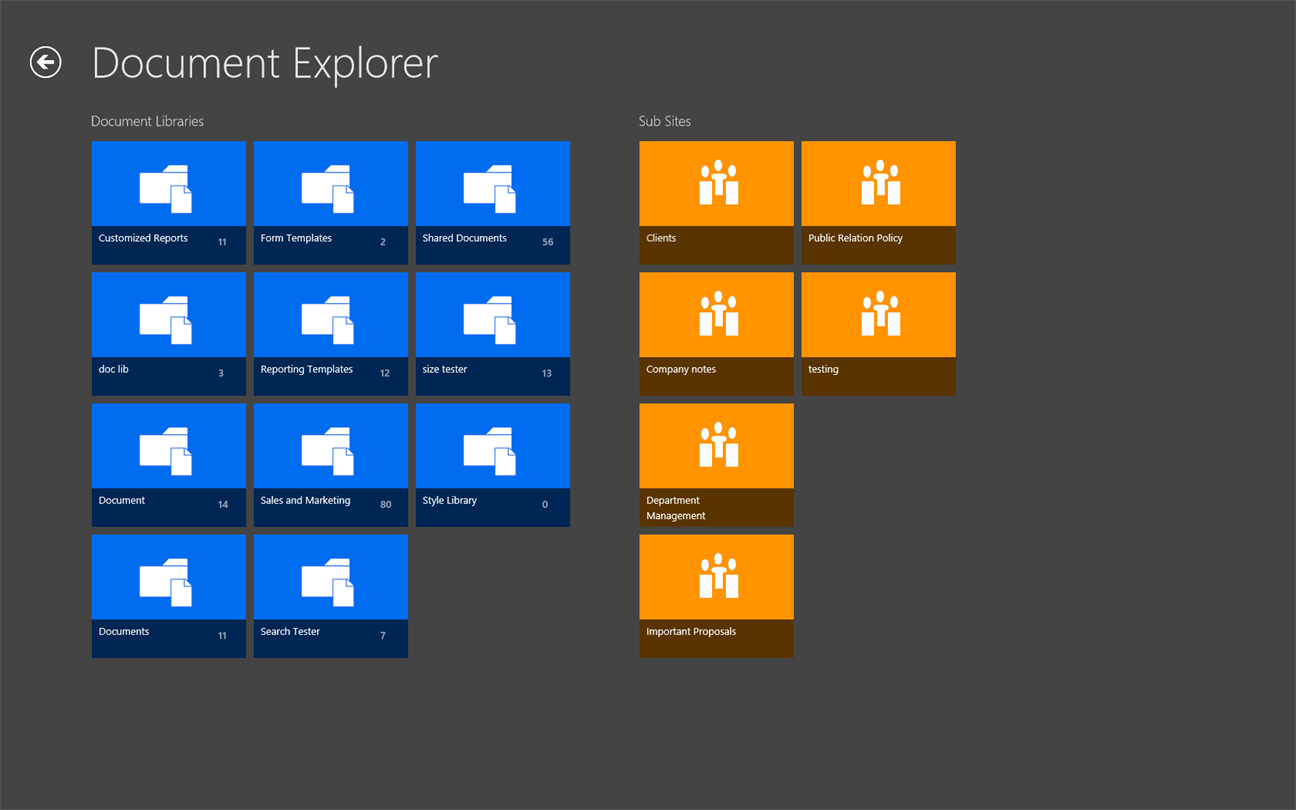Click the Important Proposals label

coord(691,631)
